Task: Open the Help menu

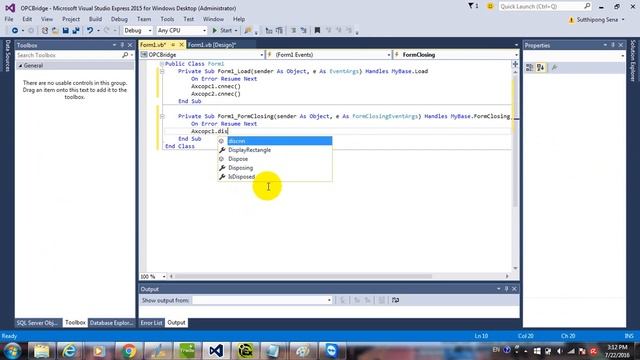Action: pyautogui.click(x=239, y=19)
